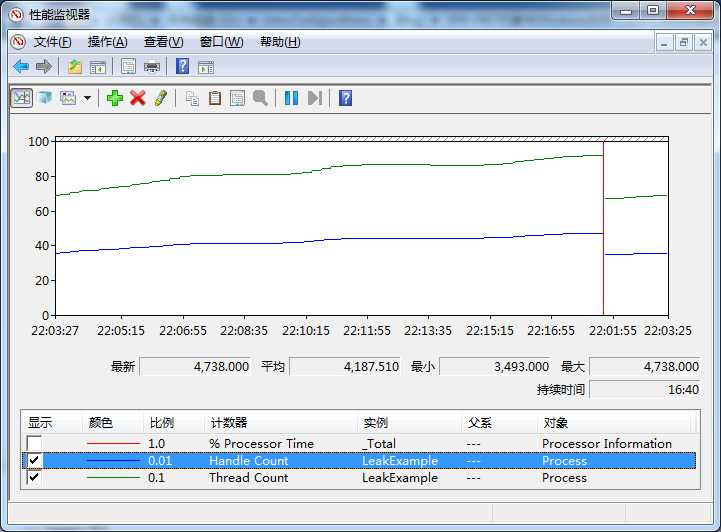Uncheck the Handle Count display checkbox
The height and width of the screenshot is (532, 721).
[x=34, y=460]
